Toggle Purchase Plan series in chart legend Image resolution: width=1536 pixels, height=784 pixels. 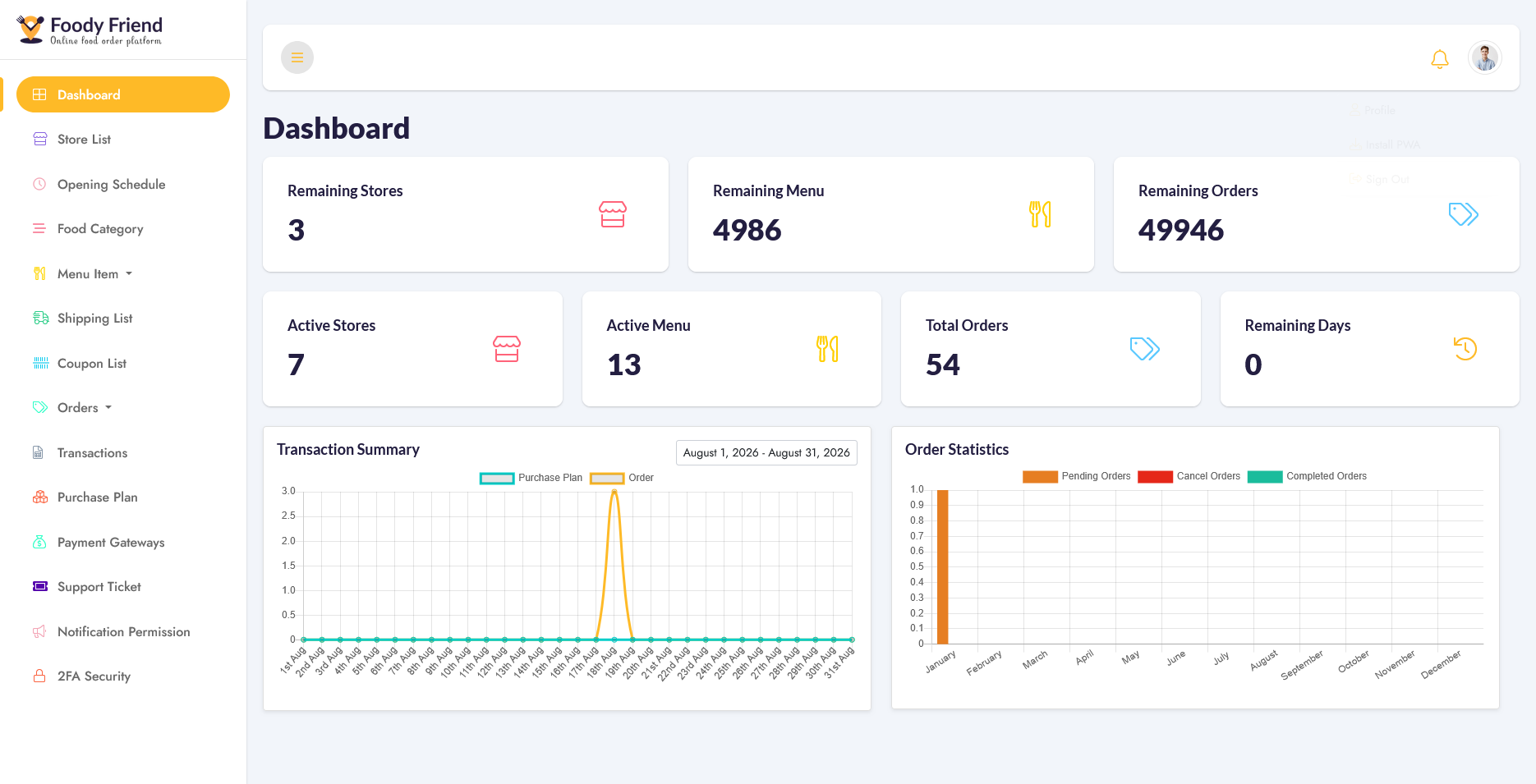(531, 478)
